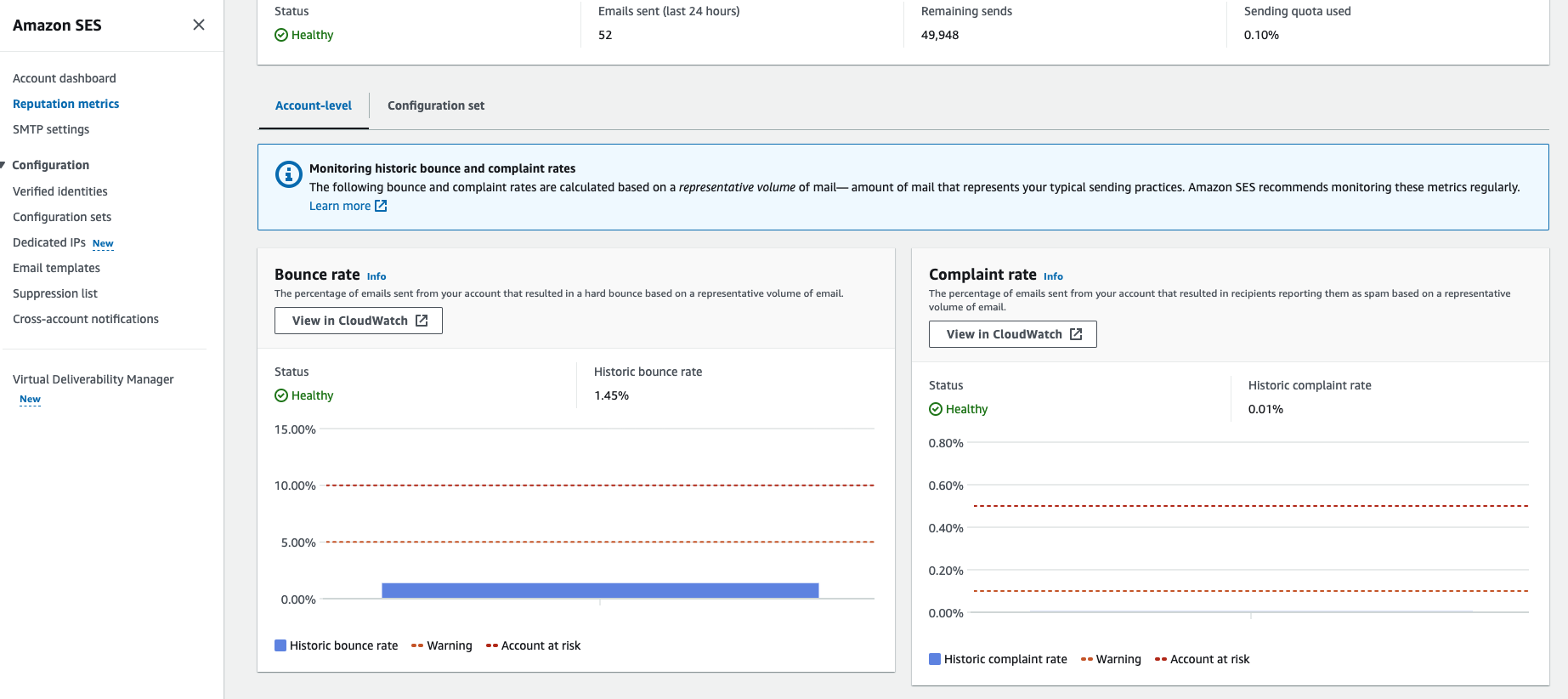Screen dimensions: 1568x699
Task: Click the Bounce rate heading
Action: click(x=317, y=275)
